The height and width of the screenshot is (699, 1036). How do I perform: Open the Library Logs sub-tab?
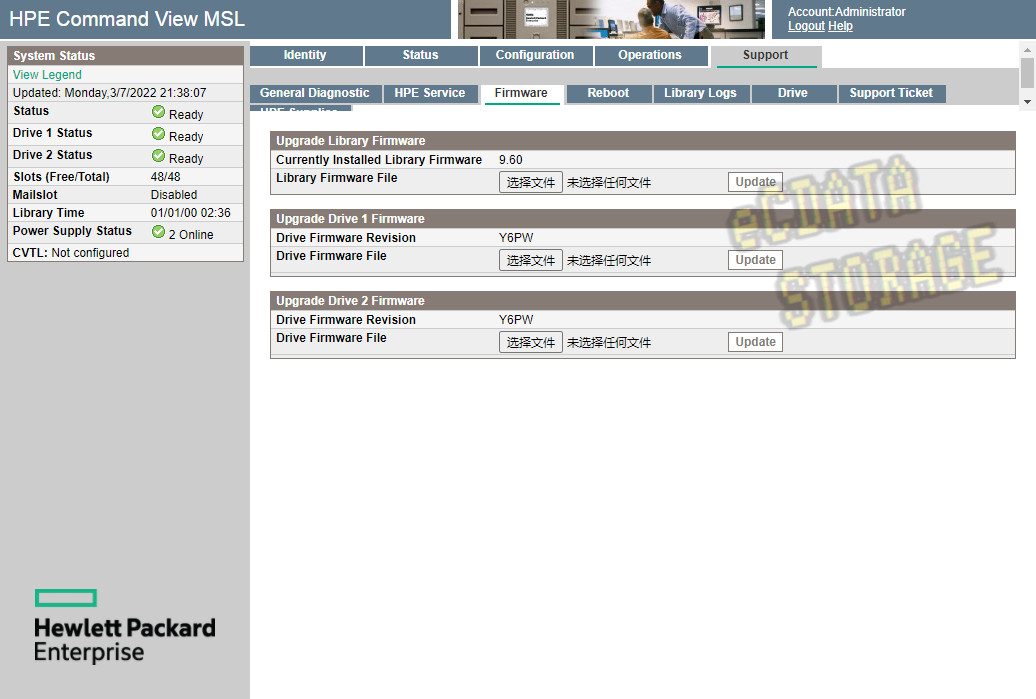[x=700, y=93]
